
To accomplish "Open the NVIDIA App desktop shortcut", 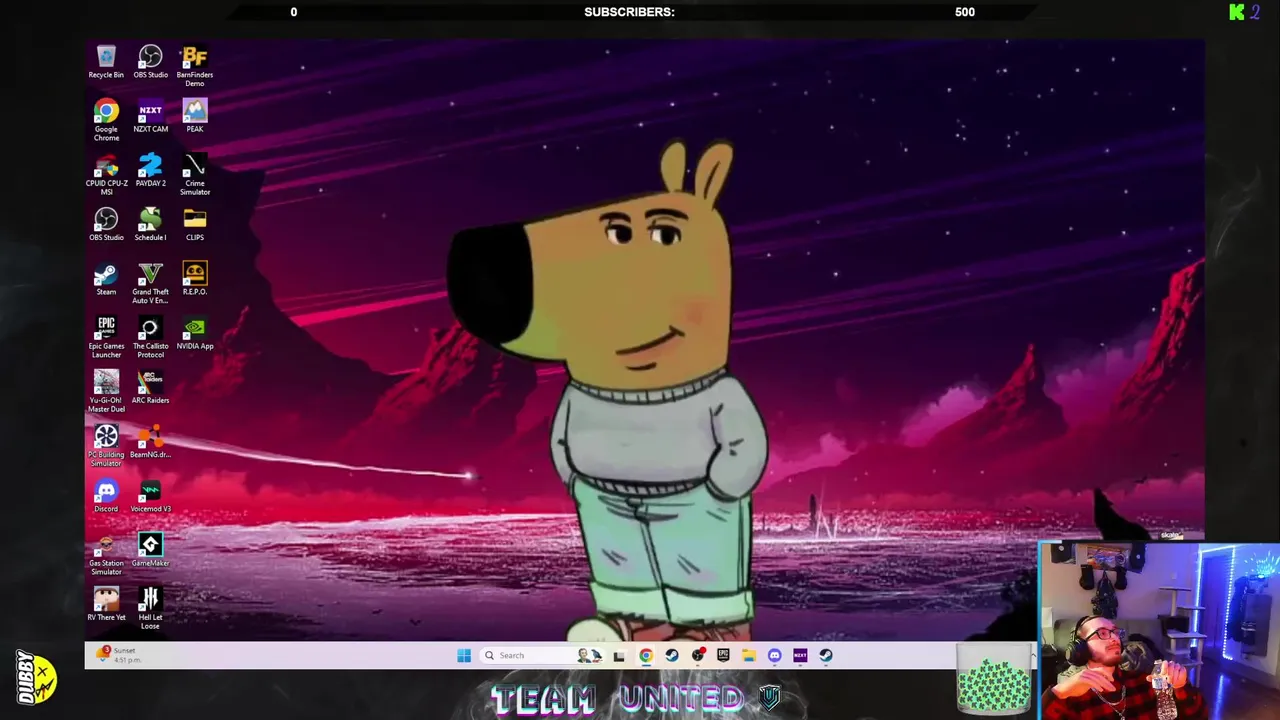I will [x=195, y=333].
